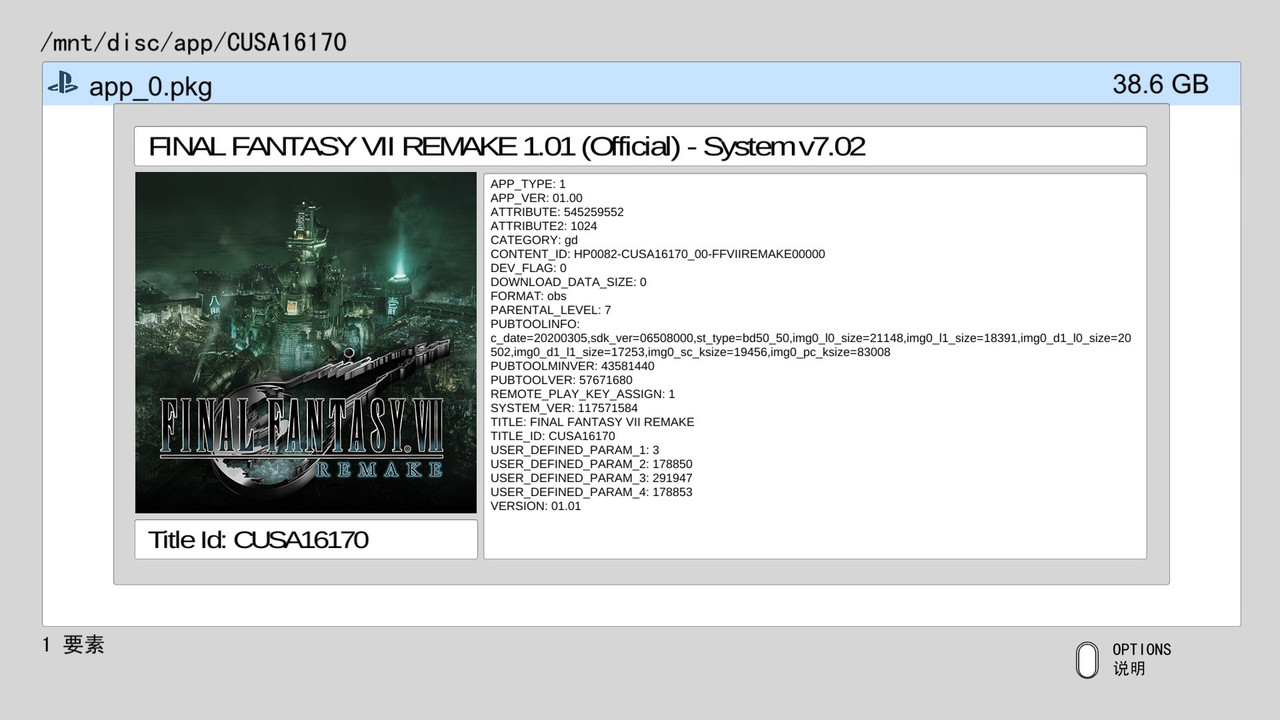Select the app_0.pkg file row
The image size is (1280, 720).
point(641,84)
